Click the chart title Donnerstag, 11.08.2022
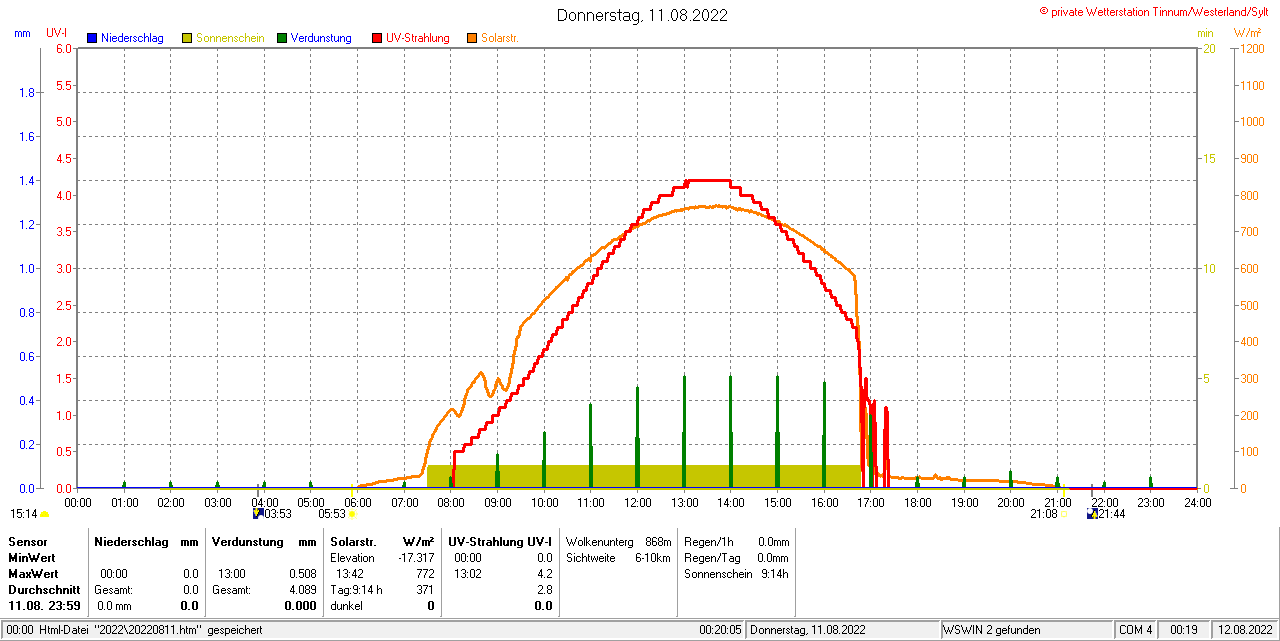 tap(642, 15)
